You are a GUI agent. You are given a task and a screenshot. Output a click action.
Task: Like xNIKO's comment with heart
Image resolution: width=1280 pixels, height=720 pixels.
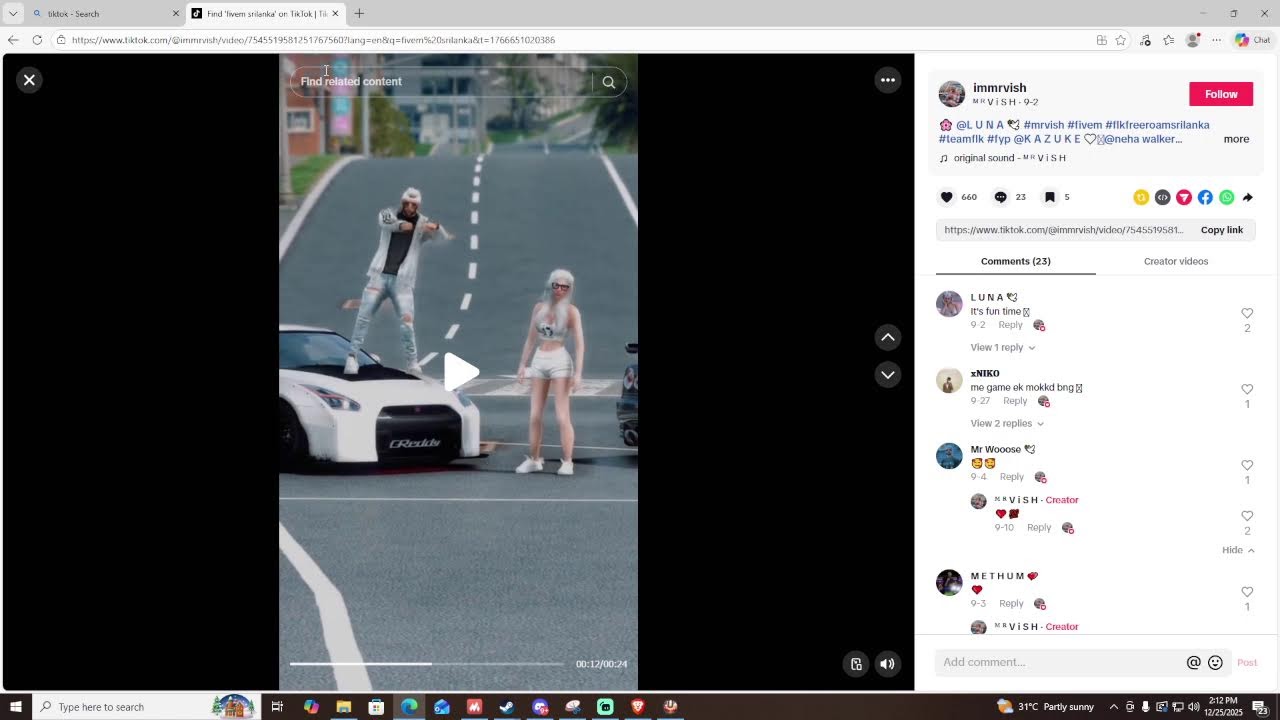(1247, 389)
